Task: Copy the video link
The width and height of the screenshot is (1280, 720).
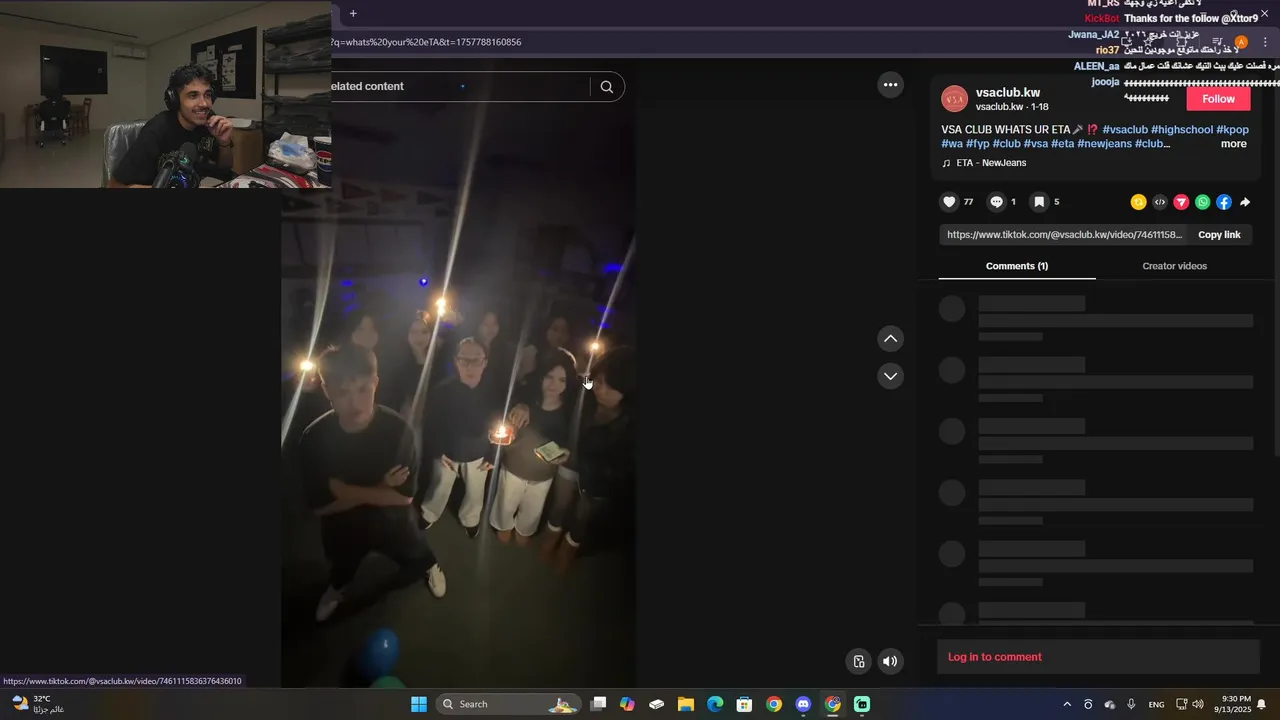Action: pyautogui.click(x=1219, y=235)
